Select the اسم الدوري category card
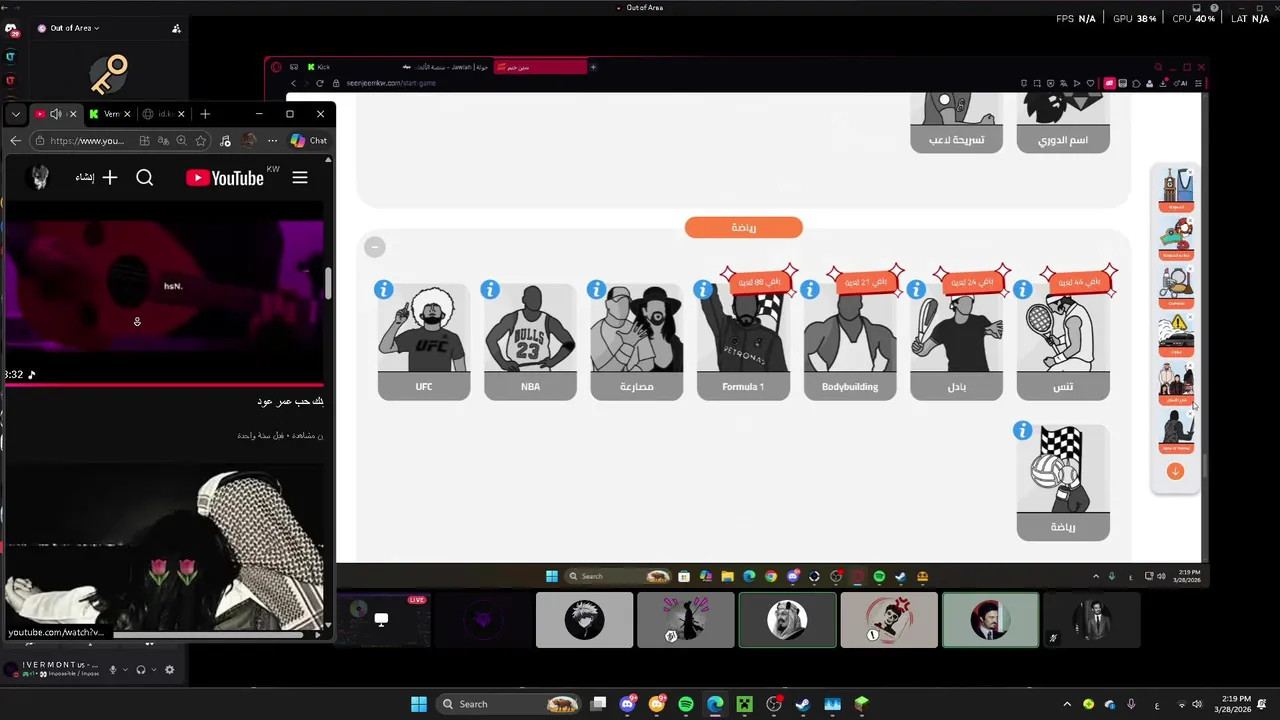 (1063, 122)
